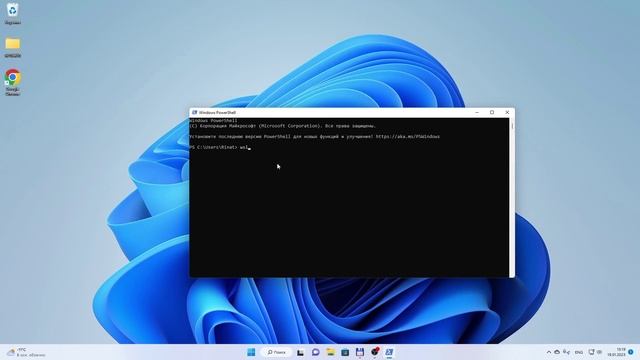This screenshot has height=360, width=640.
Task: Open the clock and date flyout
Action: pyautogui.click(x=616, y=352)
